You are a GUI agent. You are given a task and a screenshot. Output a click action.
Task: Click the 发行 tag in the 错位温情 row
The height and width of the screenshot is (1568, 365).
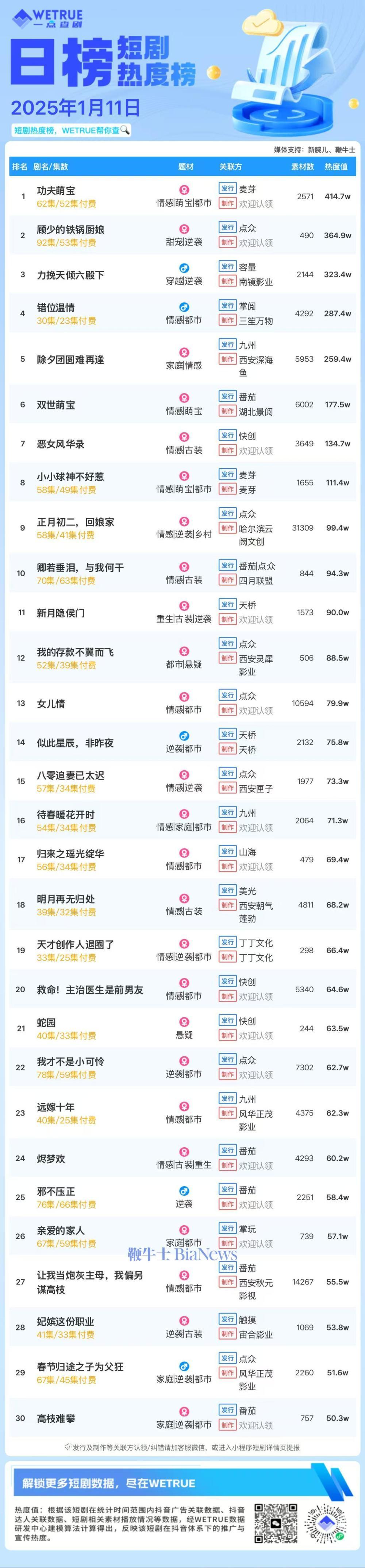(x=227, y=305)
